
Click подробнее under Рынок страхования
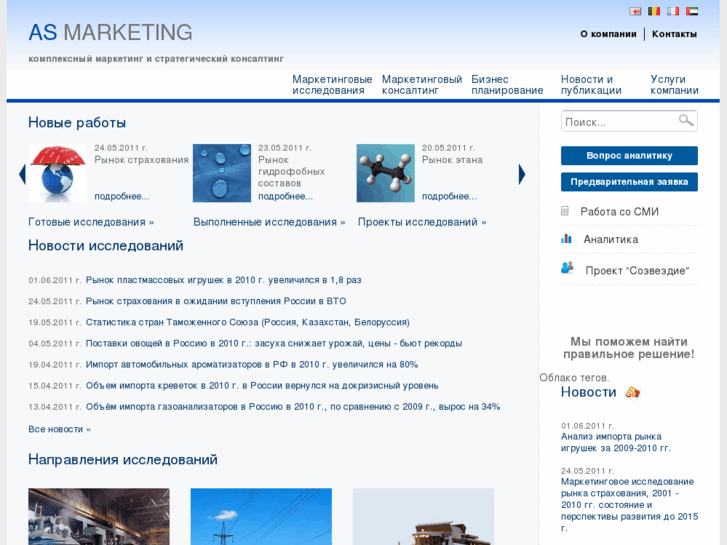[122, 196]
